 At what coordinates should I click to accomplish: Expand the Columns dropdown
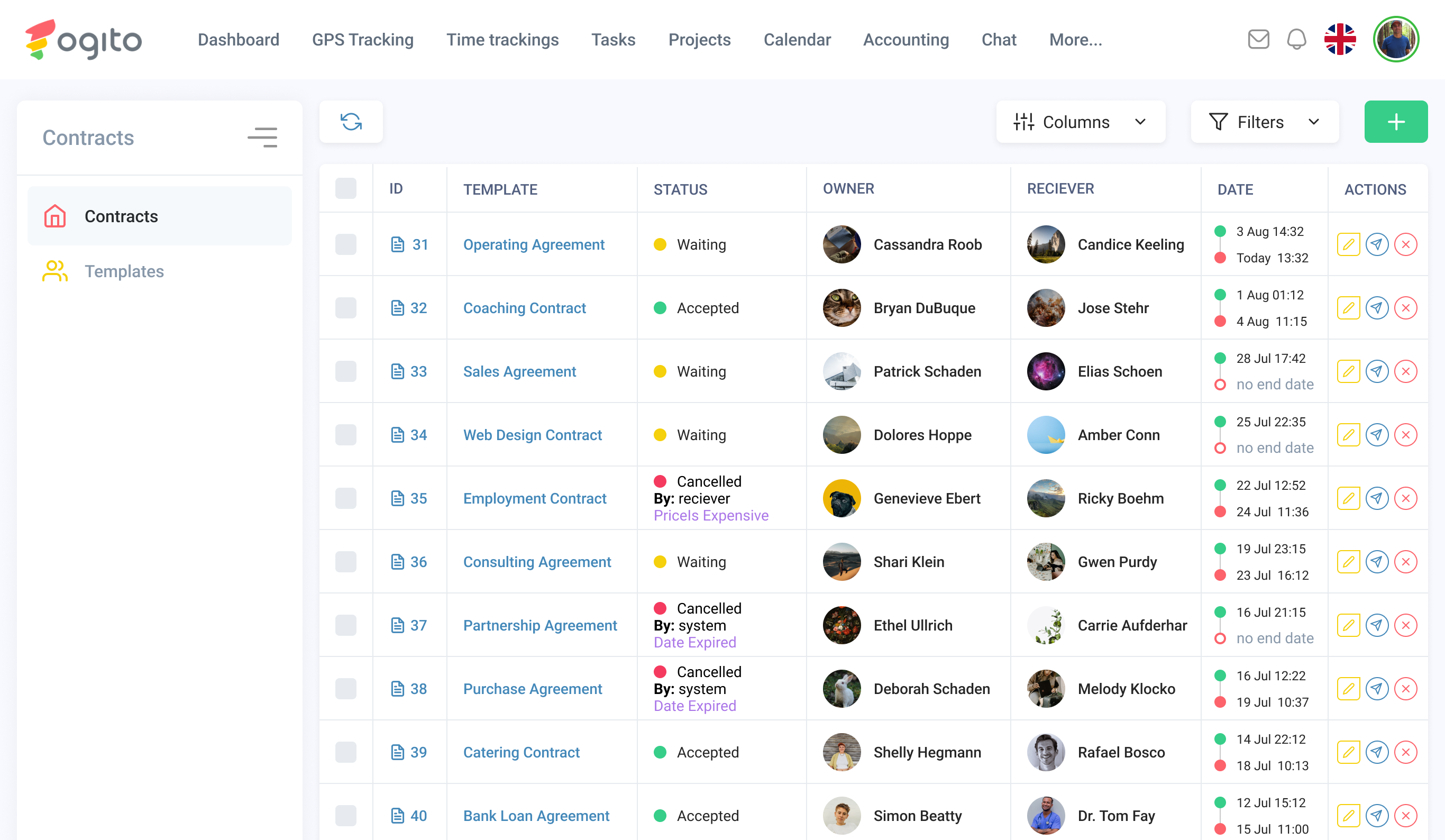1080,122
